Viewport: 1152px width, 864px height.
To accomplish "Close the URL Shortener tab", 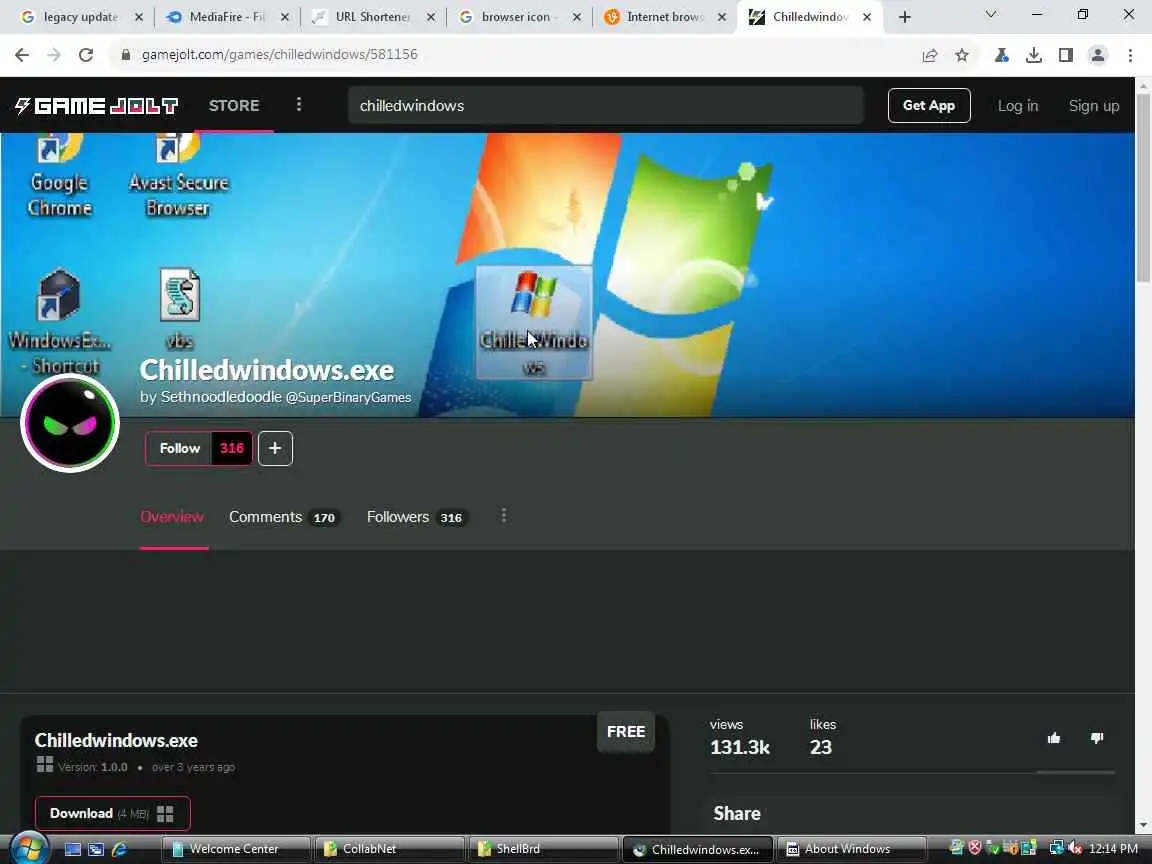I will tap(431, 17).
